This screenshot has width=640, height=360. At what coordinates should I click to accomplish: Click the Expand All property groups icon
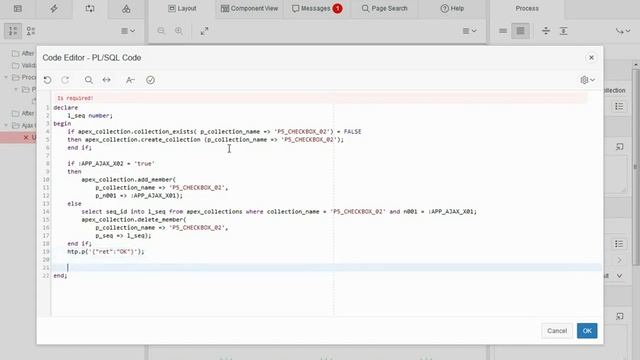pos(563,31)
